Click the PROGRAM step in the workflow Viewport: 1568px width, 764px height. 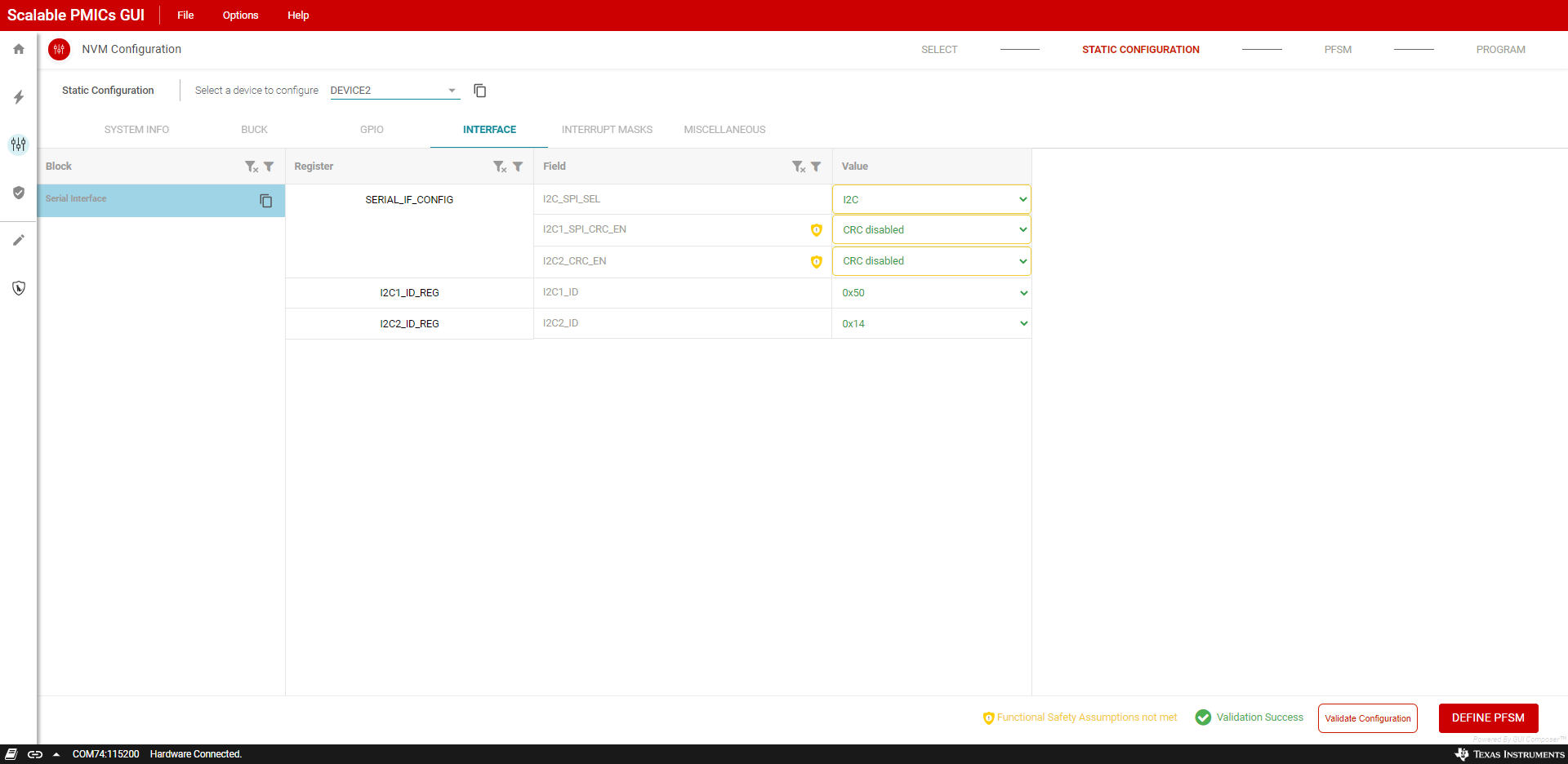pos(1500,50)
